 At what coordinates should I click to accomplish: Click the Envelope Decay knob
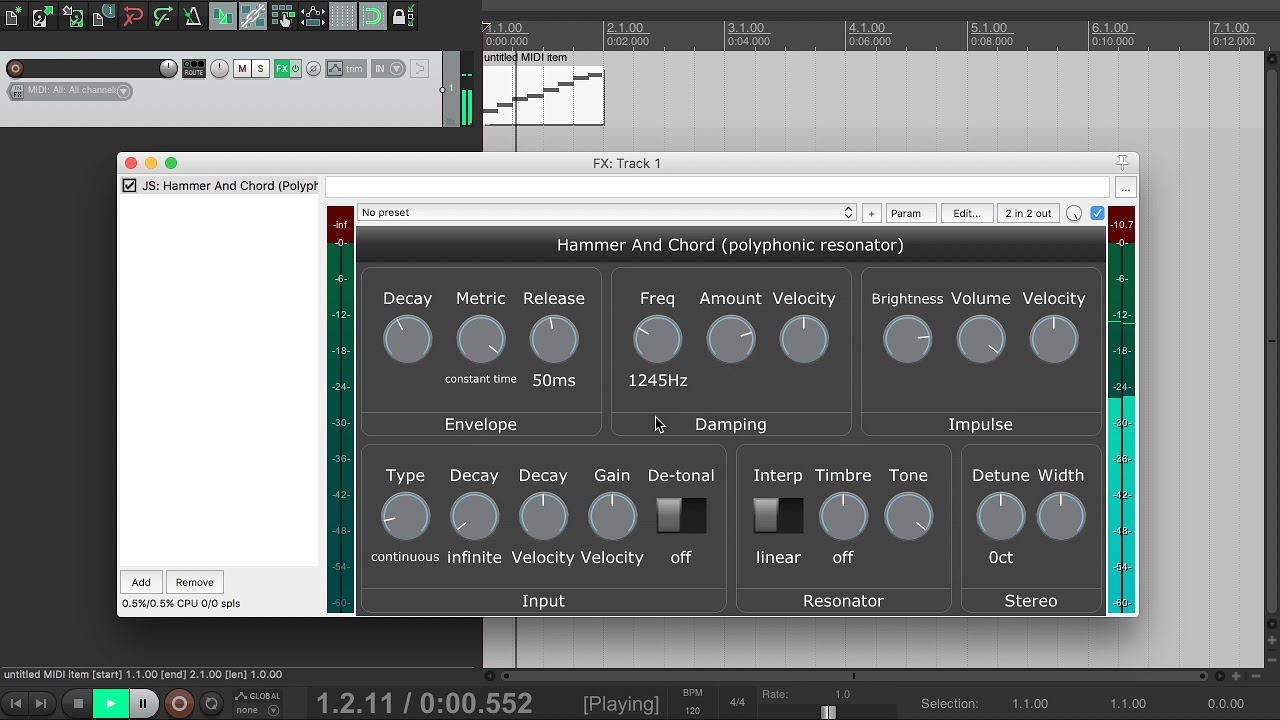pos(407,340)
